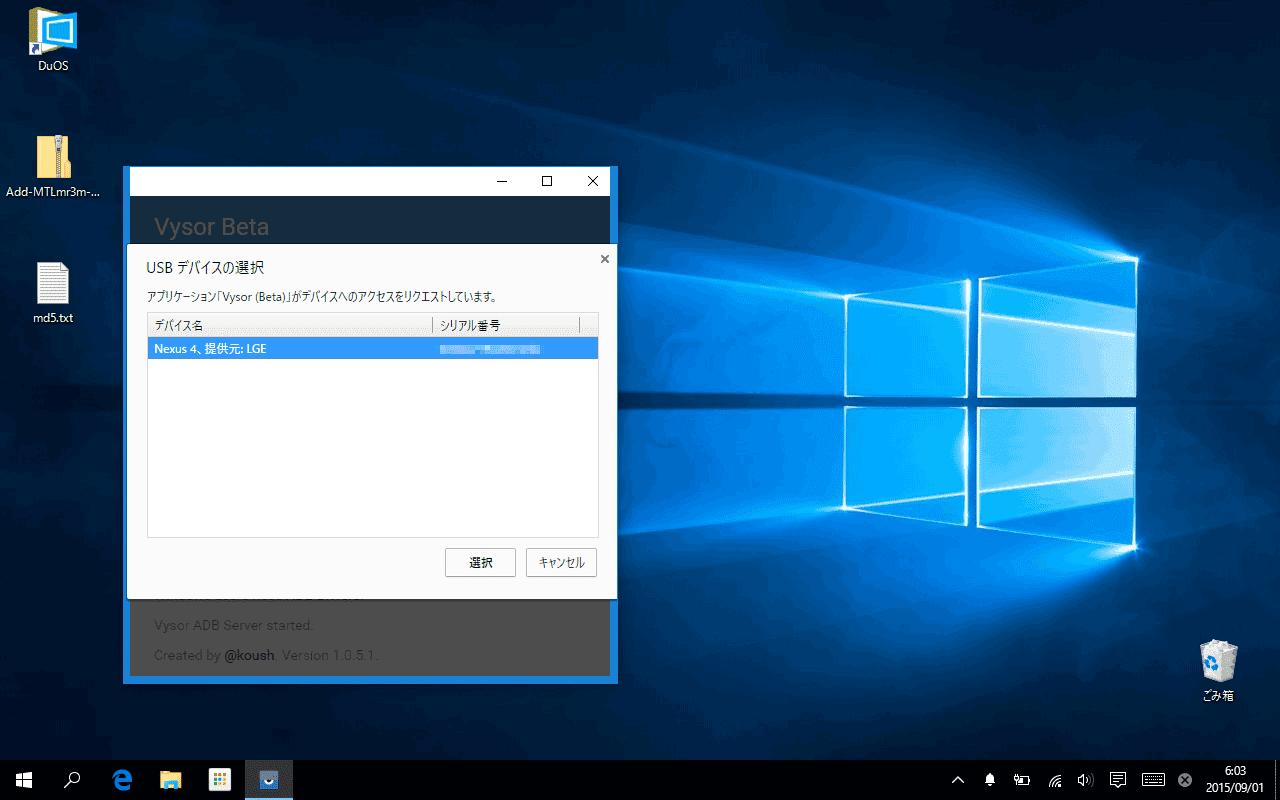Open the date and time from the taskbar
The height and width of the screenshot is (800, 1280).
coord(1234,780)
